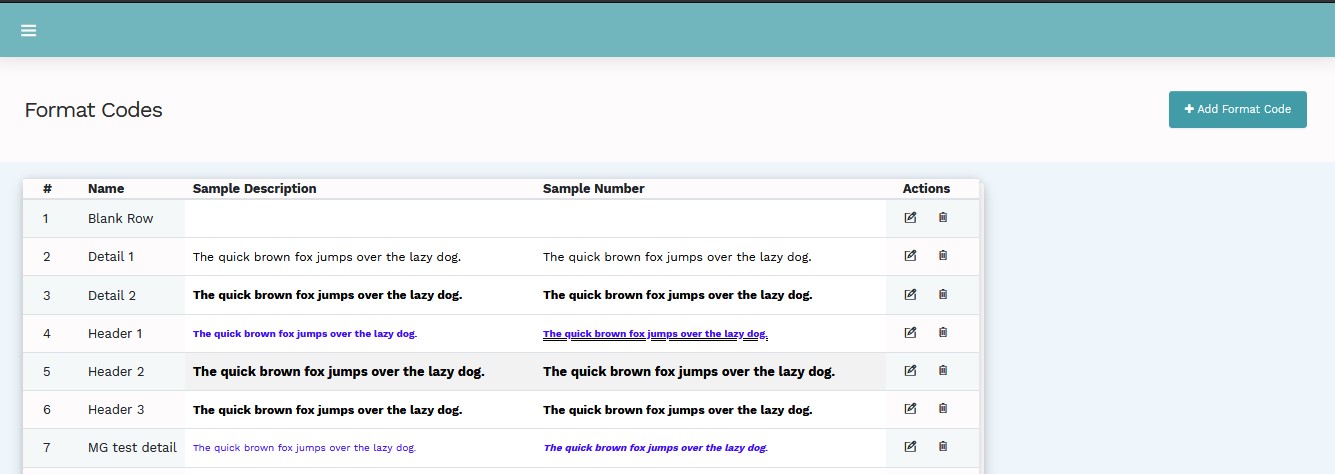Open the hamburger navigation menu

click(29, 31)
